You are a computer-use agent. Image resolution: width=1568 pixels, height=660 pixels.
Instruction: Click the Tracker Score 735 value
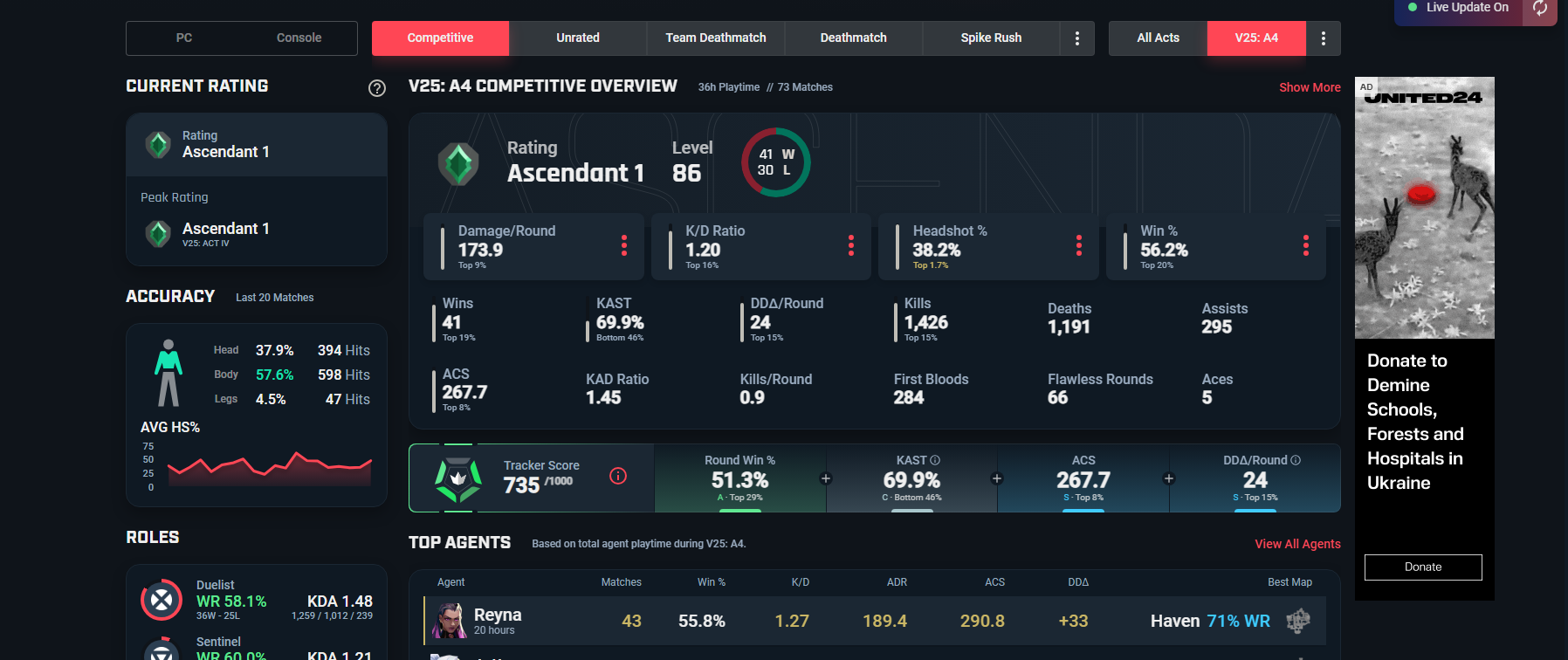521,485
